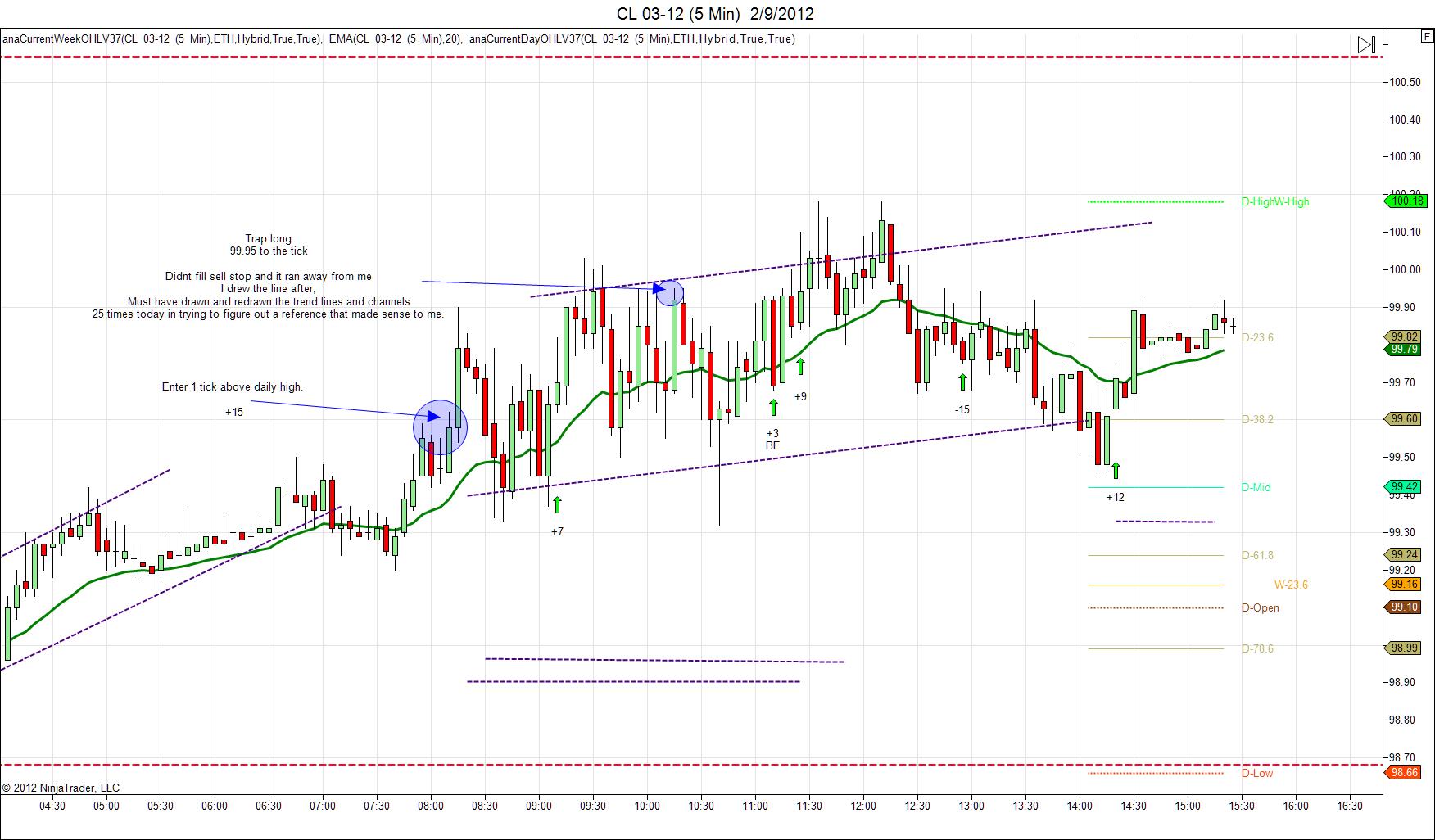1435x840 pixels.
Task: Select the D-78.6 level label
Action: pos(1257,648)
